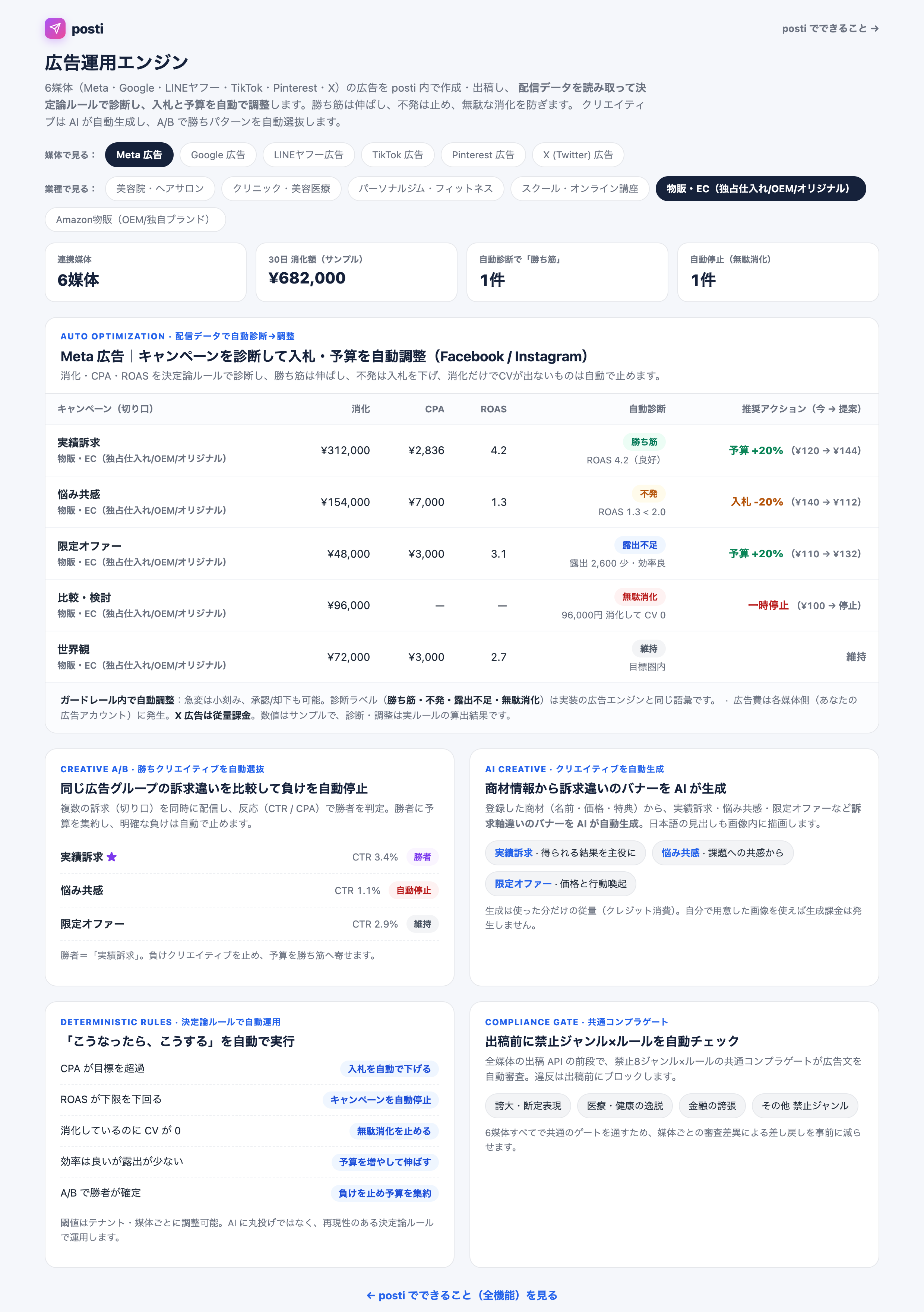This screenshot has width=924, height=1312.
Task: Follow the '← posti でできること（全機能）を見る' link
Action: click(462, 1295)
